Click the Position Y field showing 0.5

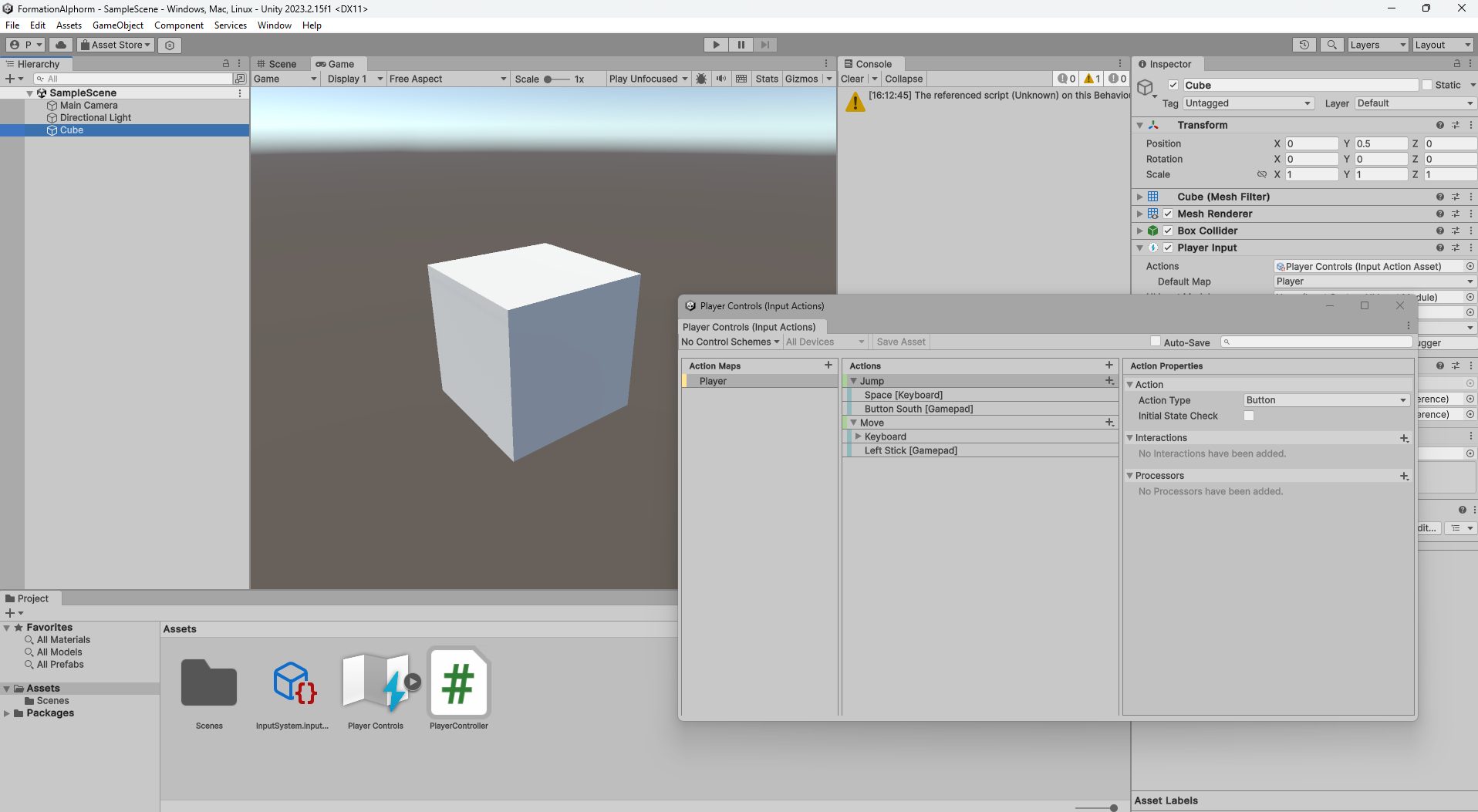pyautogui.click(x=1382, y=143)
